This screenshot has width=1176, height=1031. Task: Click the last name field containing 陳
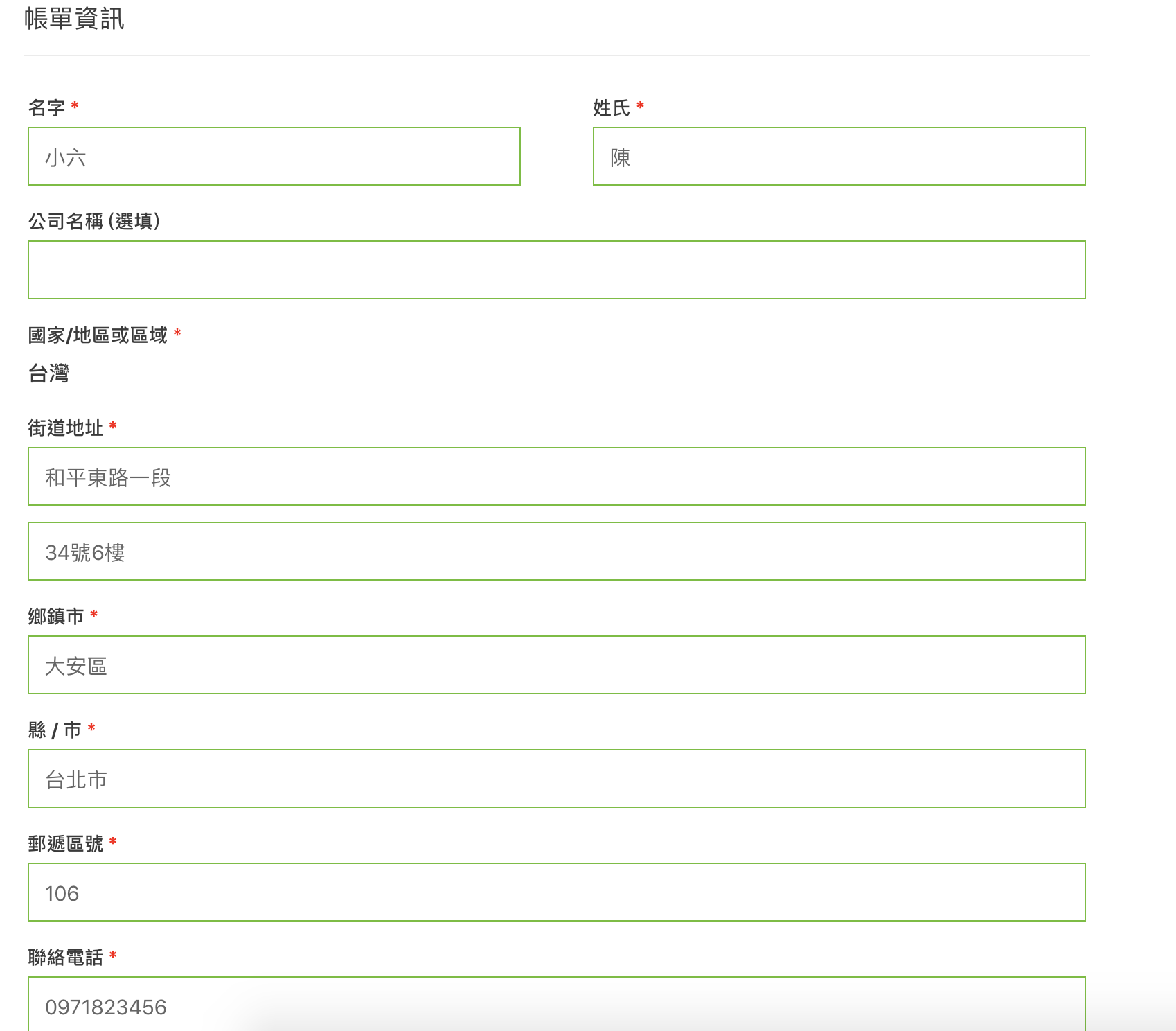839,157
